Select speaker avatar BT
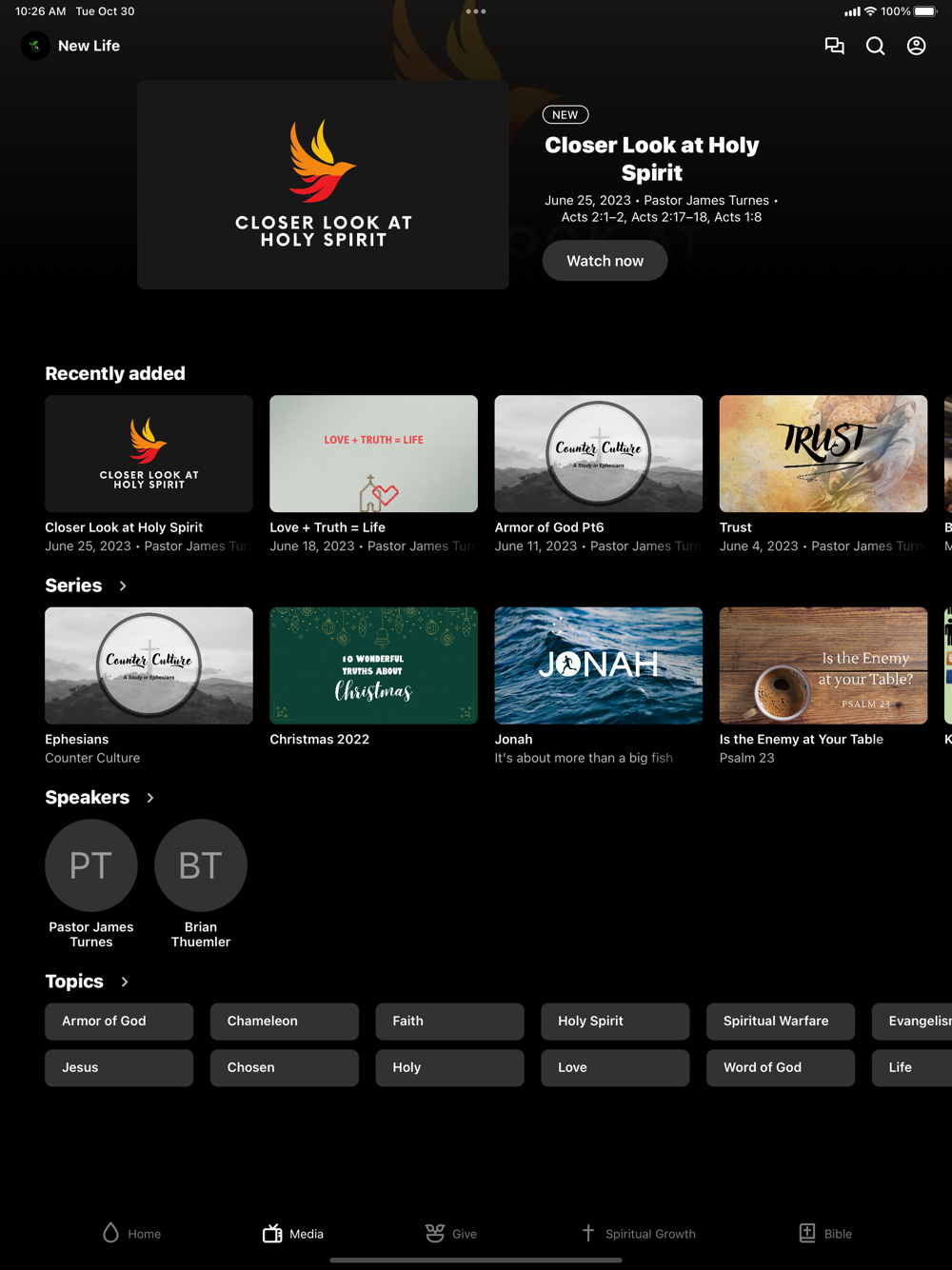The height and width of the screenshot is (1270, 952). tap(201, 865)
